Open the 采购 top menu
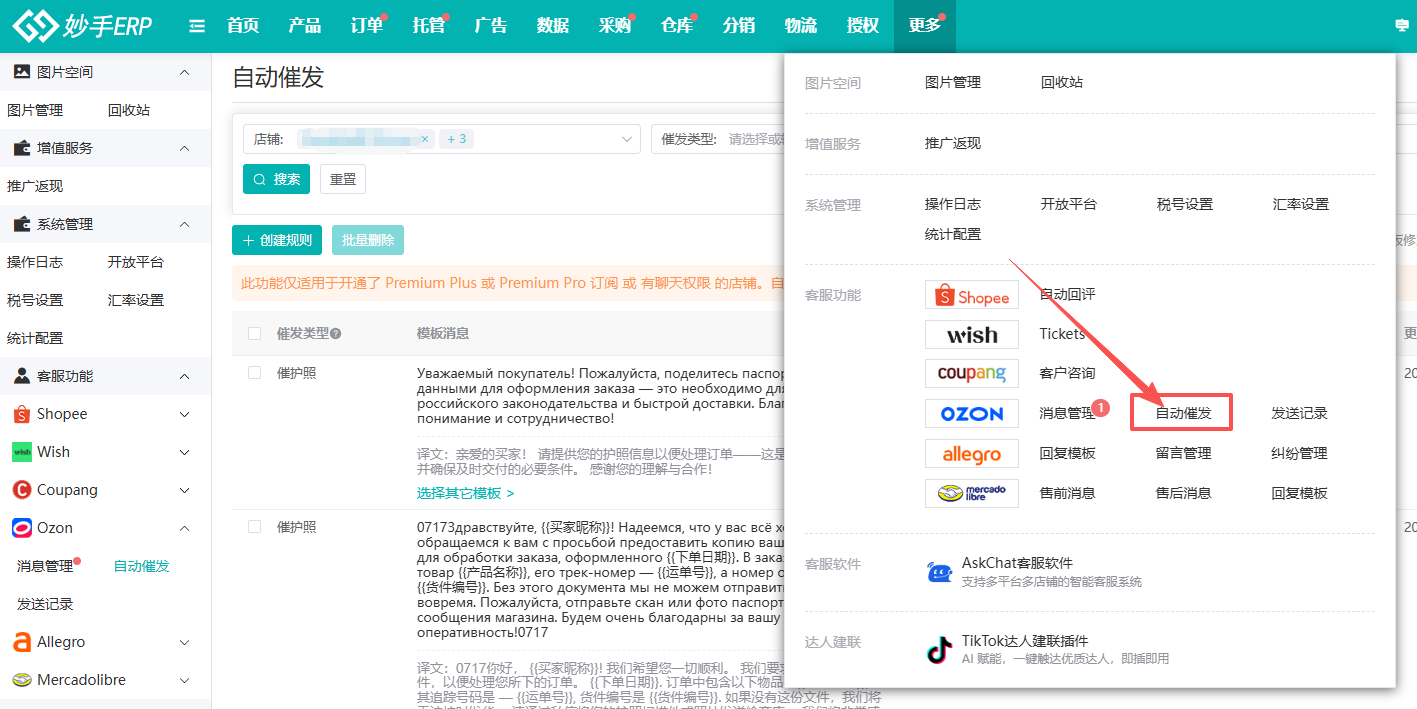The image size is (1417, 709). coord(615,26)
